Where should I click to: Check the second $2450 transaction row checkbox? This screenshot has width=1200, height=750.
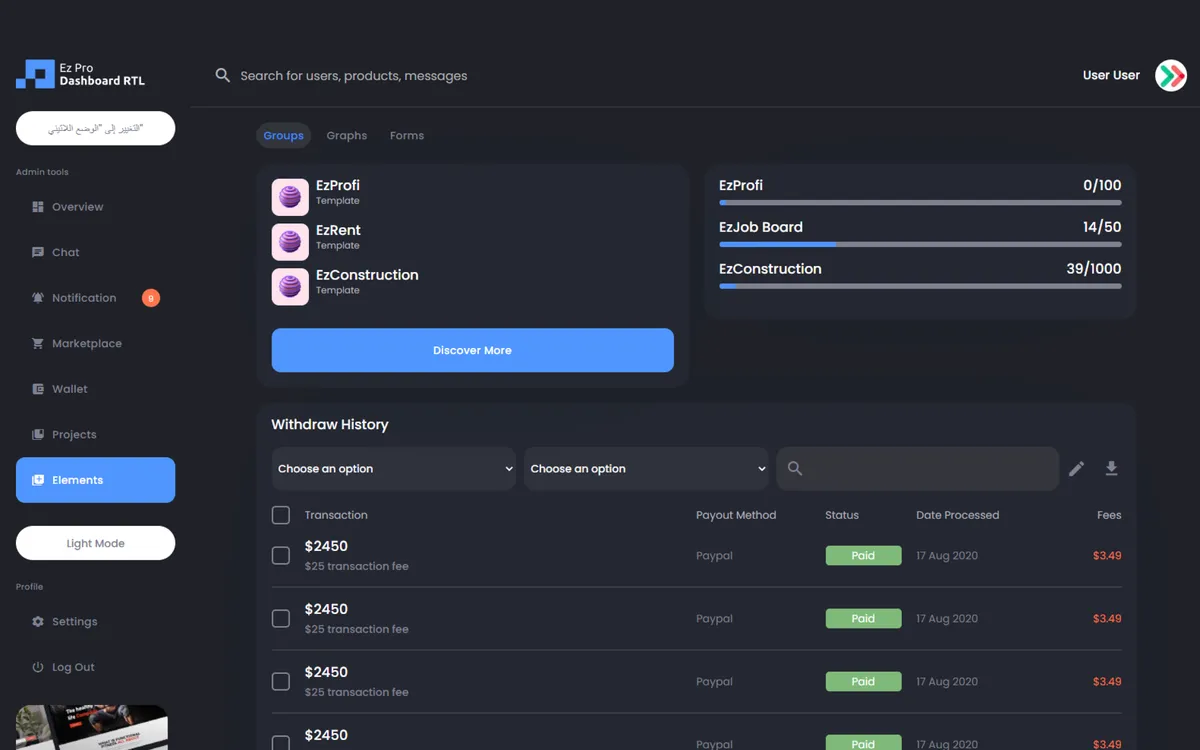(281, 618)
